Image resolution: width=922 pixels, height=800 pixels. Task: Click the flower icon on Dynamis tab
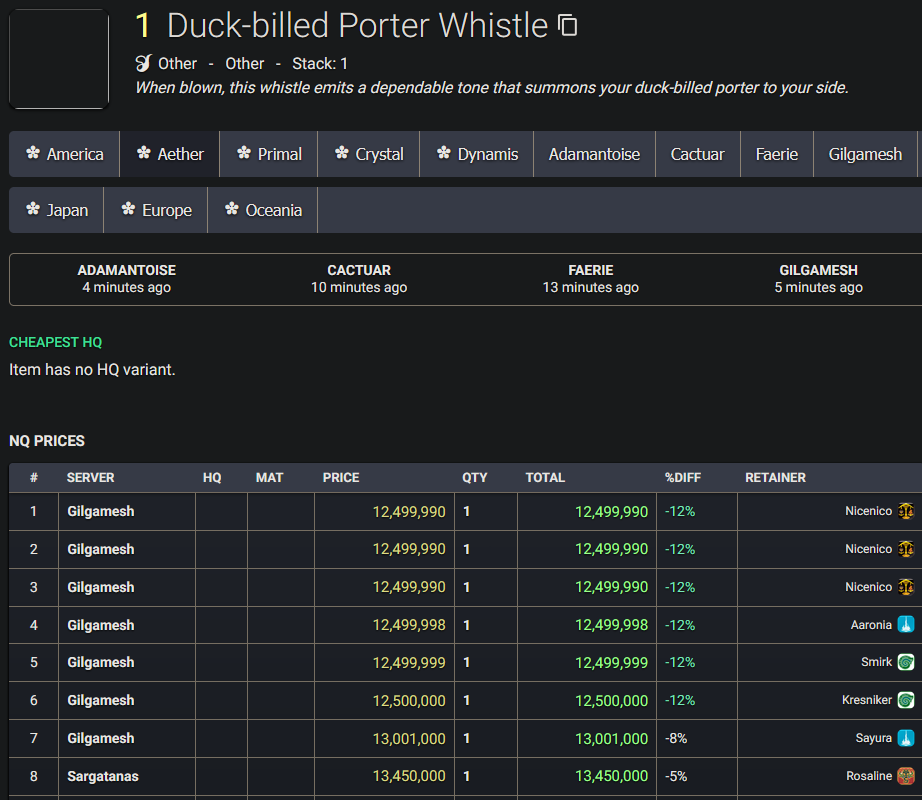444,153
